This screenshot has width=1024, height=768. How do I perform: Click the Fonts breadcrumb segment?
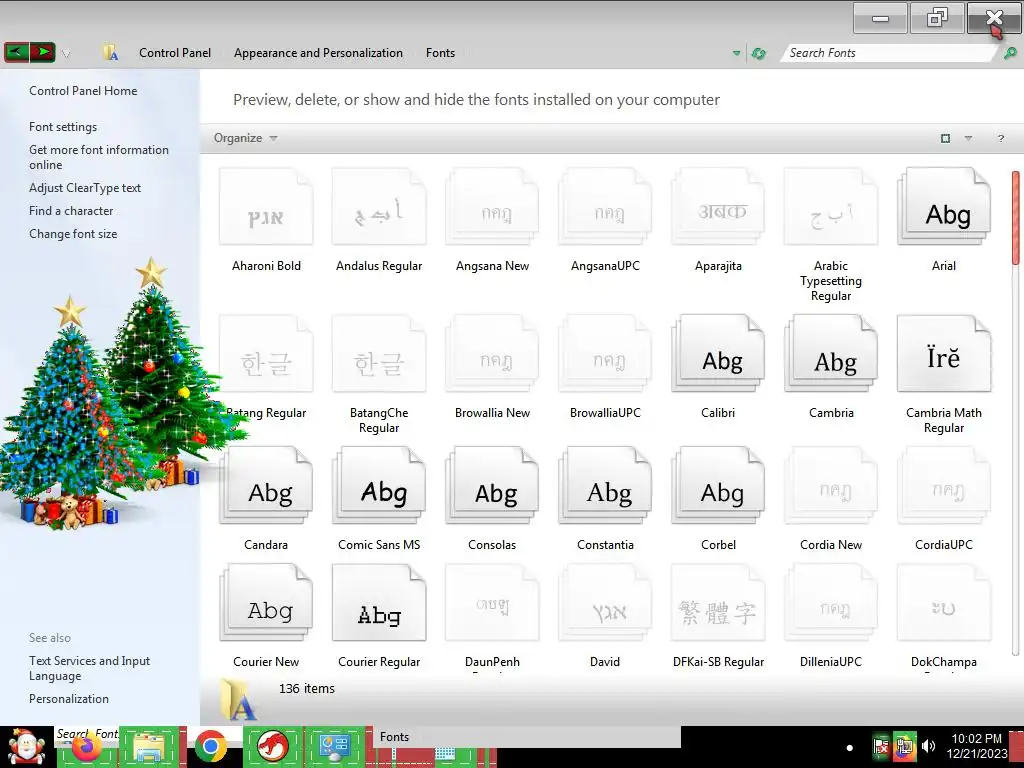[440, 53]
